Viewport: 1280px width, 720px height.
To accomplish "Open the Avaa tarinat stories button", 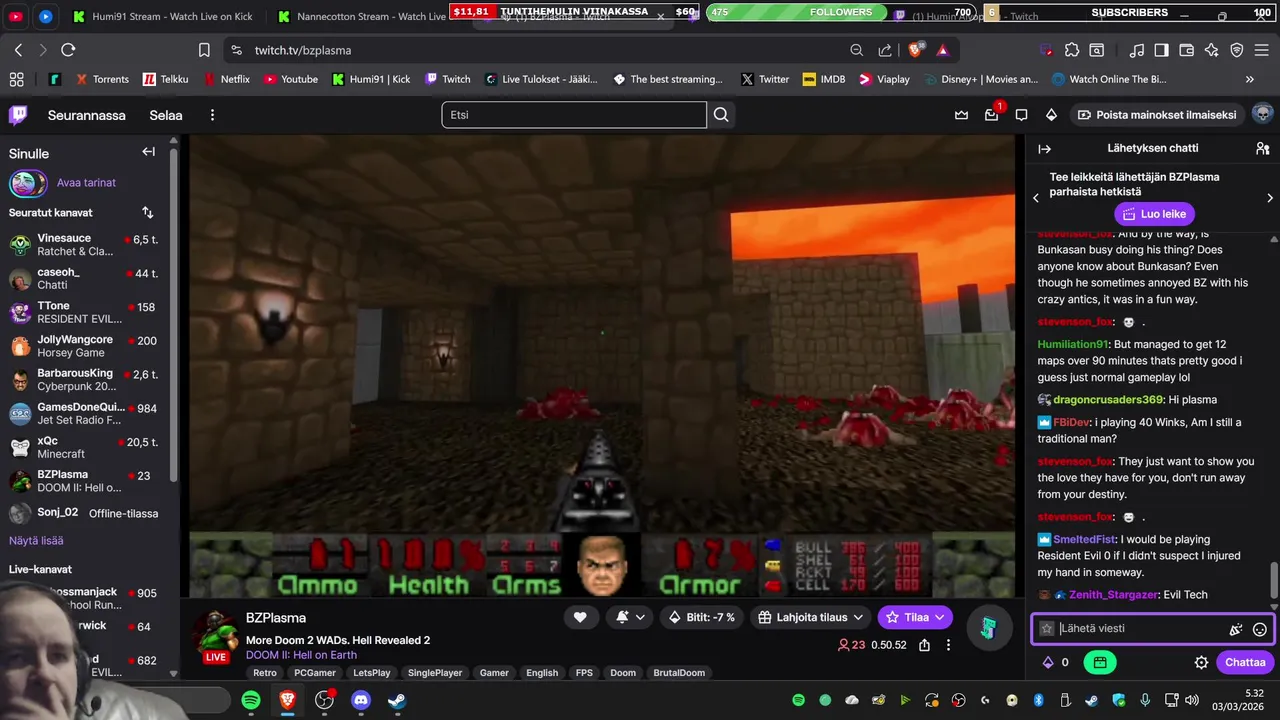I will tap(63, 183).
